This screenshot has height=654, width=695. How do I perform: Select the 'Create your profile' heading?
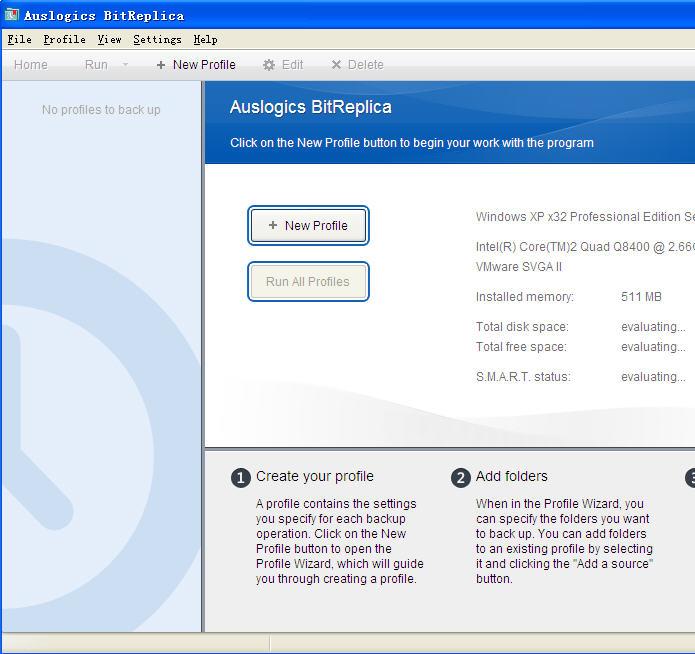(x=314, y=476)
